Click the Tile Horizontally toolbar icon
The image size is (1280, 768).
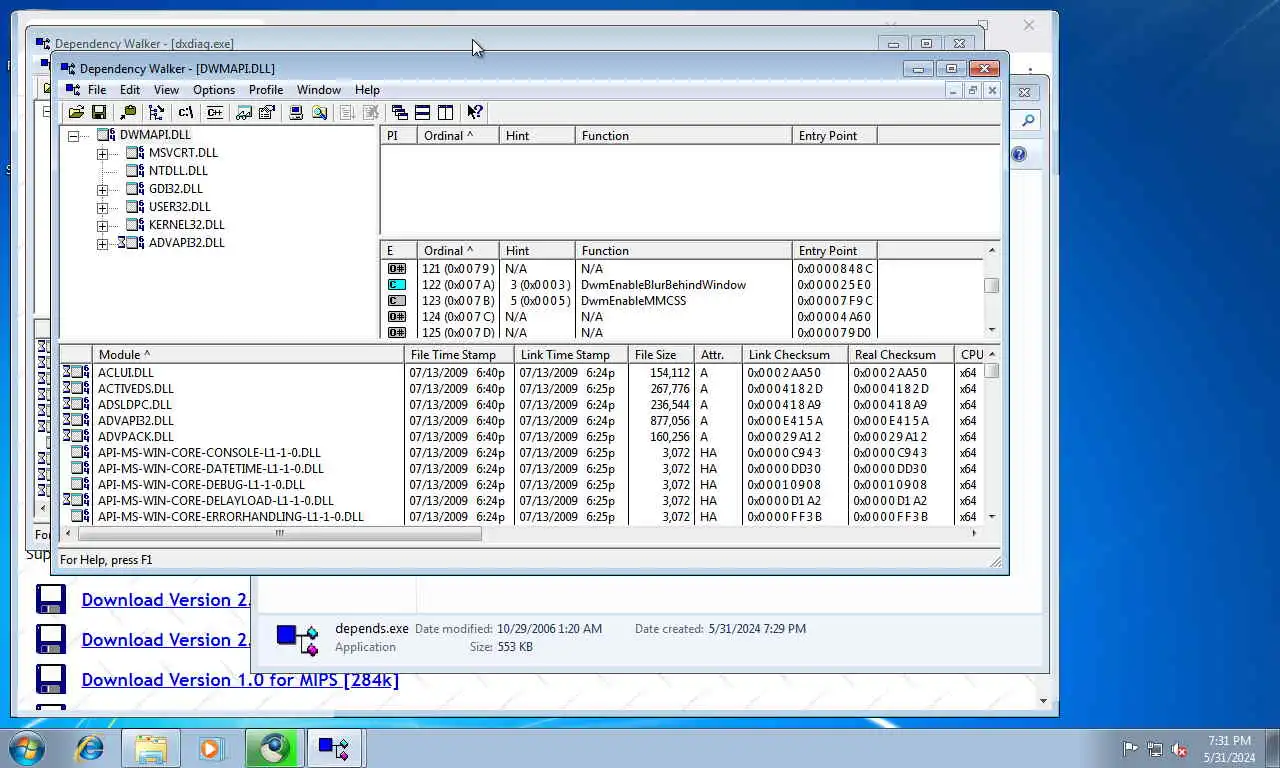(423, 113)
